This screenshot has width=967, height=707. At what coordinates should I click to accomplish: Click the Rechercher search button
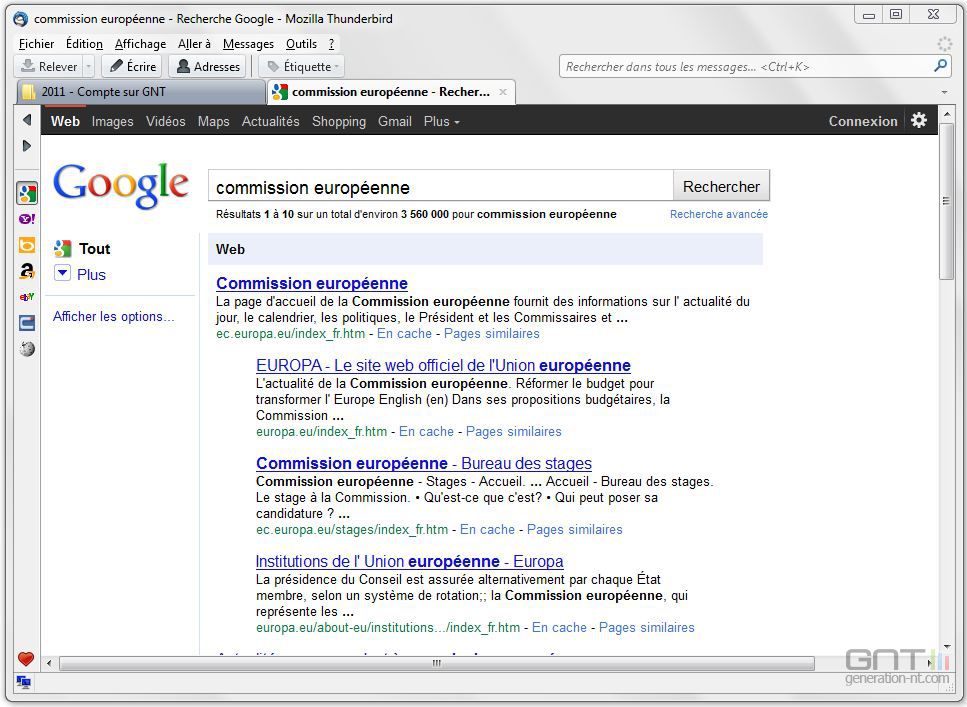[x=721, y=186]
